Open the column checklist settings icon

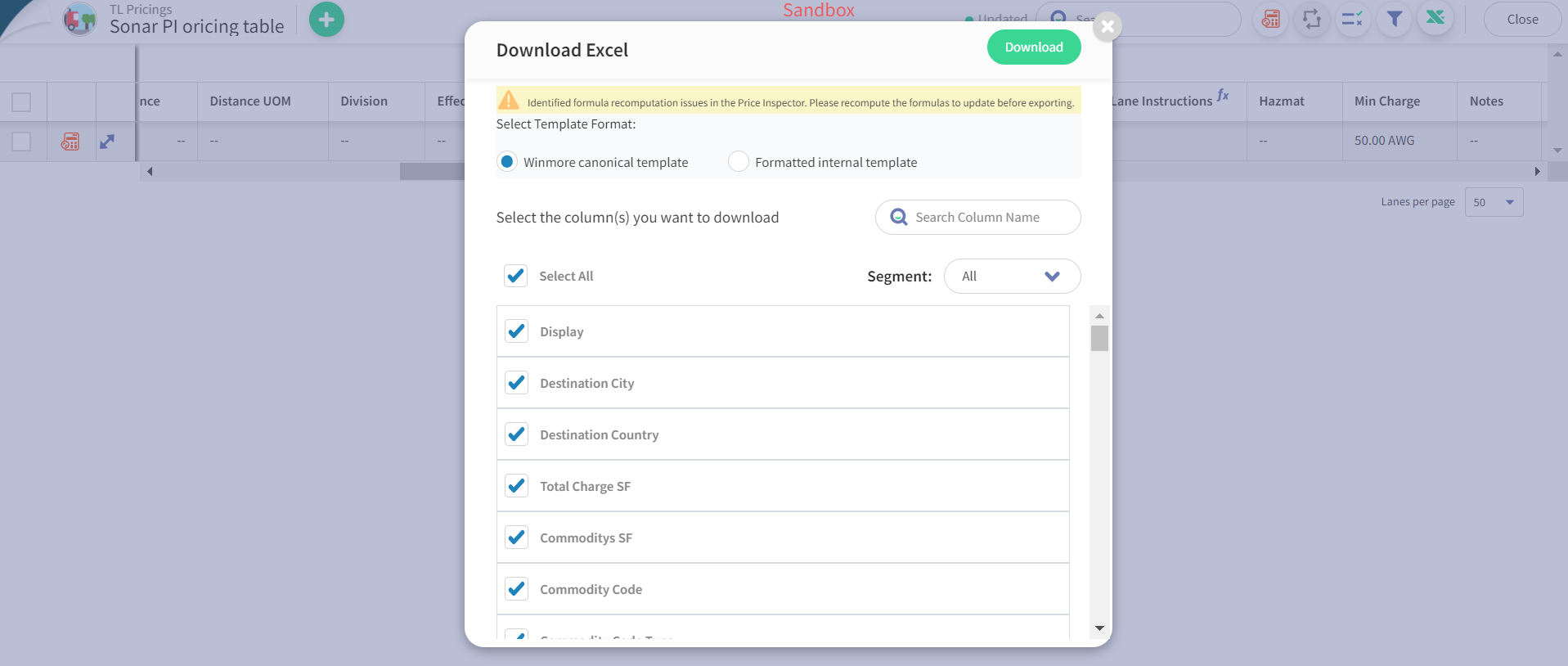[1352, 19]
